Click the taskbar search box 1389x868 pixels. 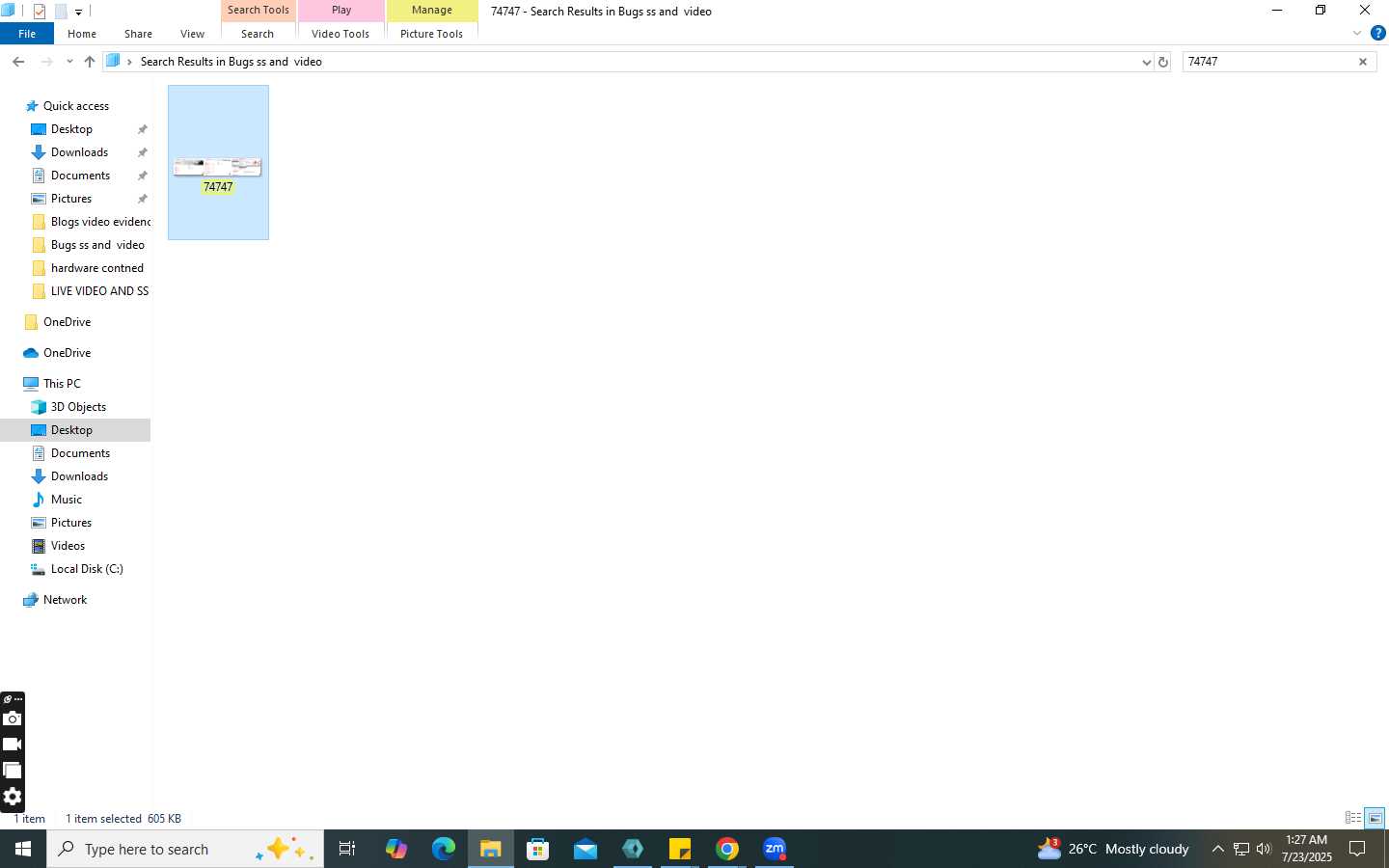coord(185,849)
